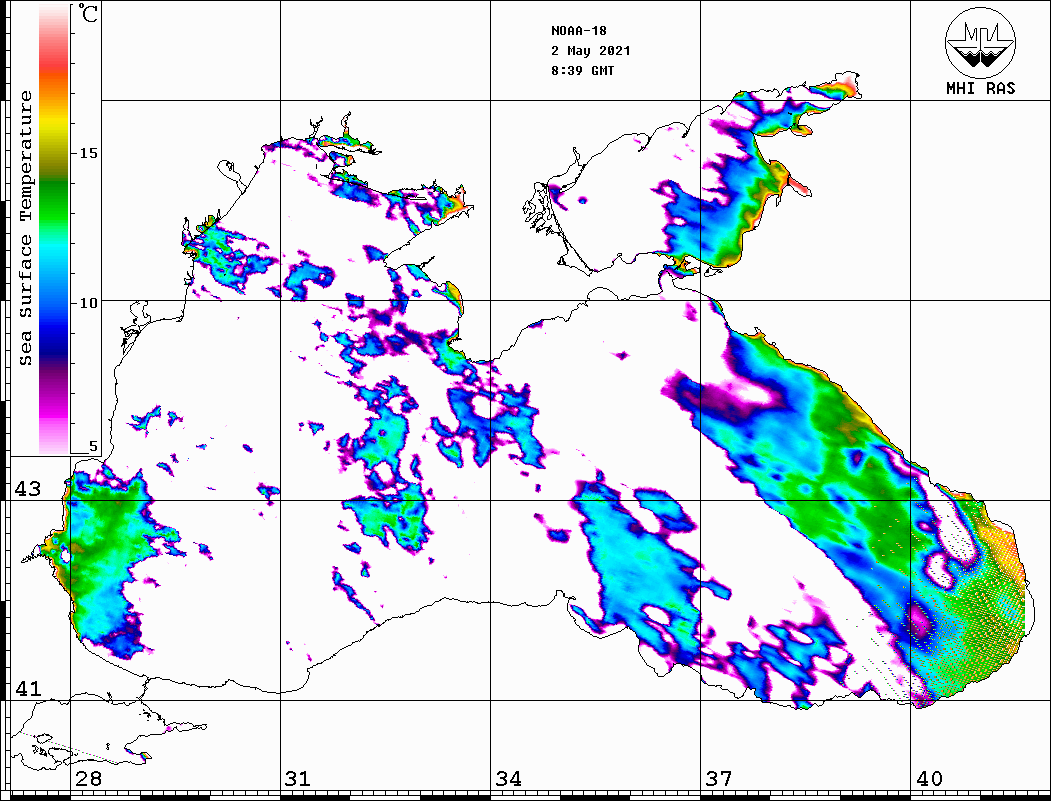Screen dimensions: 1051x801
Task: Click the "5" tick on temperature scale
Action: click(x=93, y=446)
